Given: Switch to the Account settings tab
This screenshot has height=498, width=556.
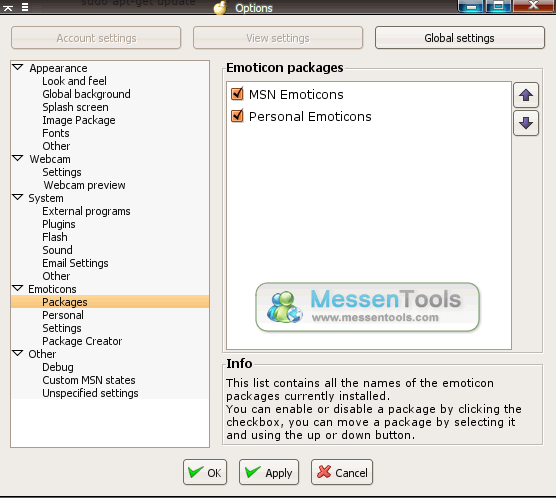Looking at the screenshot, I should [96, 38].
